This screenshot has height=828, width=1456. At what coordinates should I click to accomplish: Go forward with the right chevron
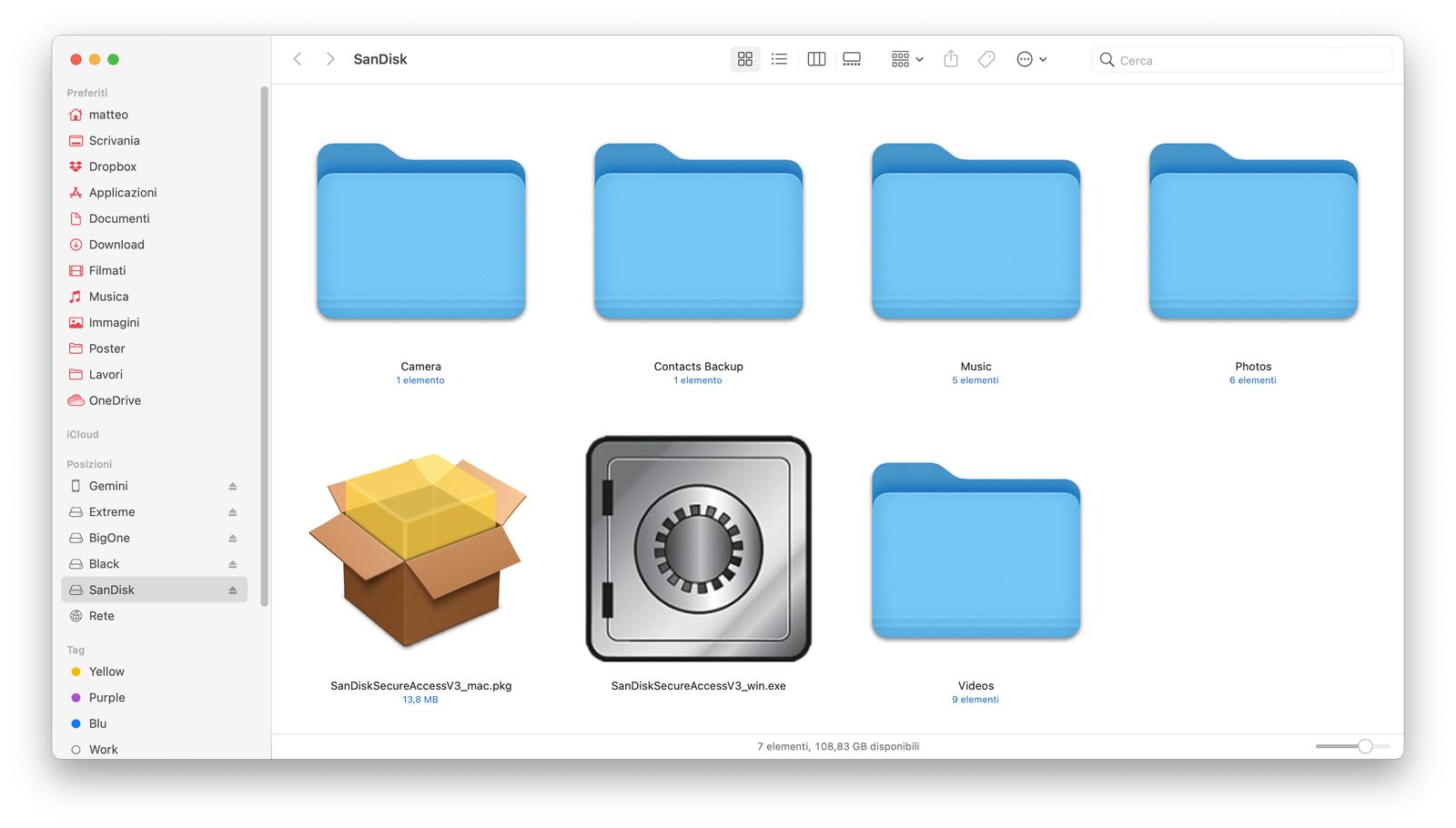(330, 59)
